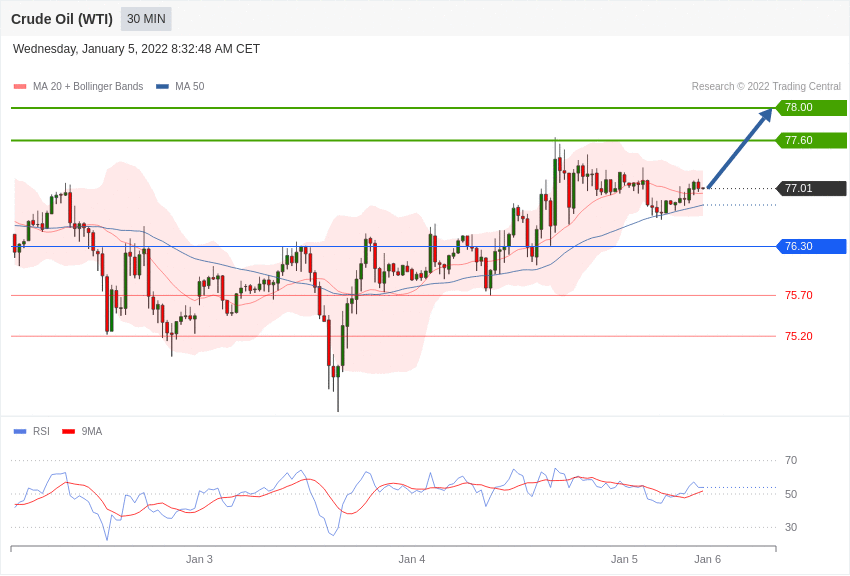Image resolution: width=850 pixels, height=576 pixels.
Task: Click the MA 20 + Bollinger Bands legend swatch
Action: coord(20,86)
